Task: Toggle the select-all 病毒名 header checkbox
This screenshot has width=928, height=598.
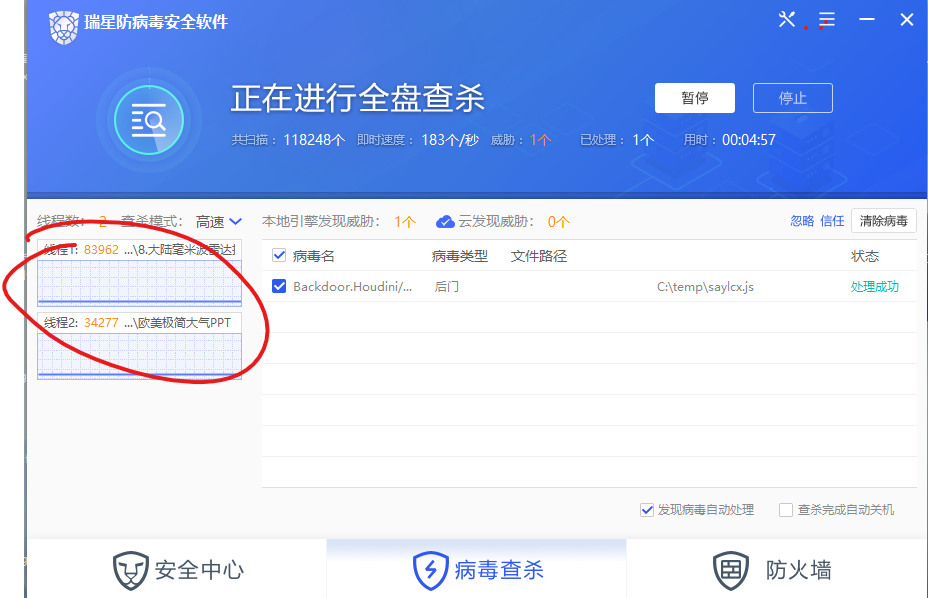Action: point(279,256)
